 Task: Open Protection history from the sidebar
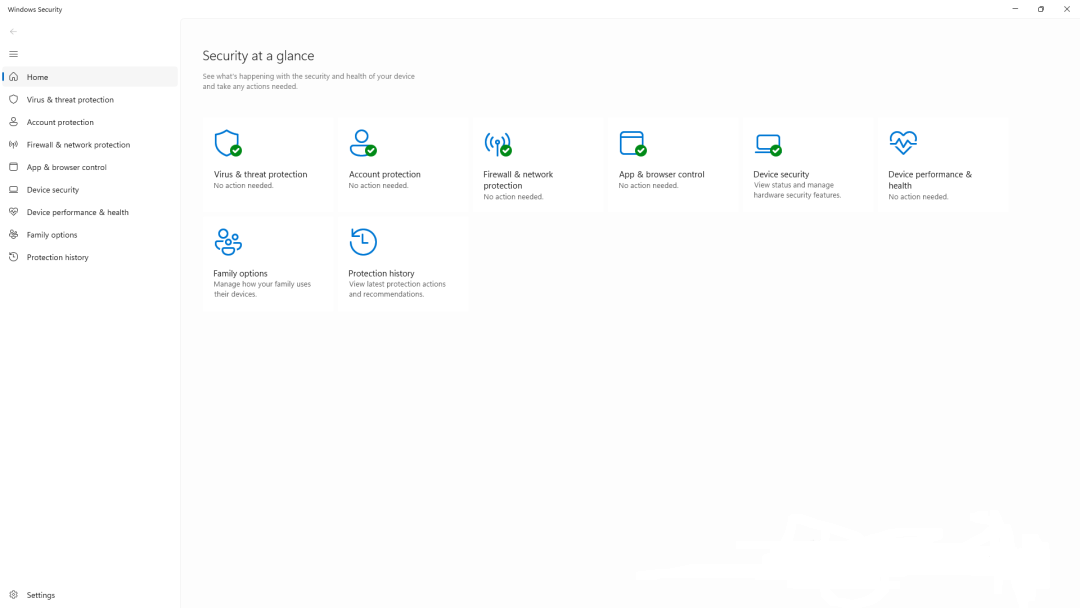[x=56, y=257]
